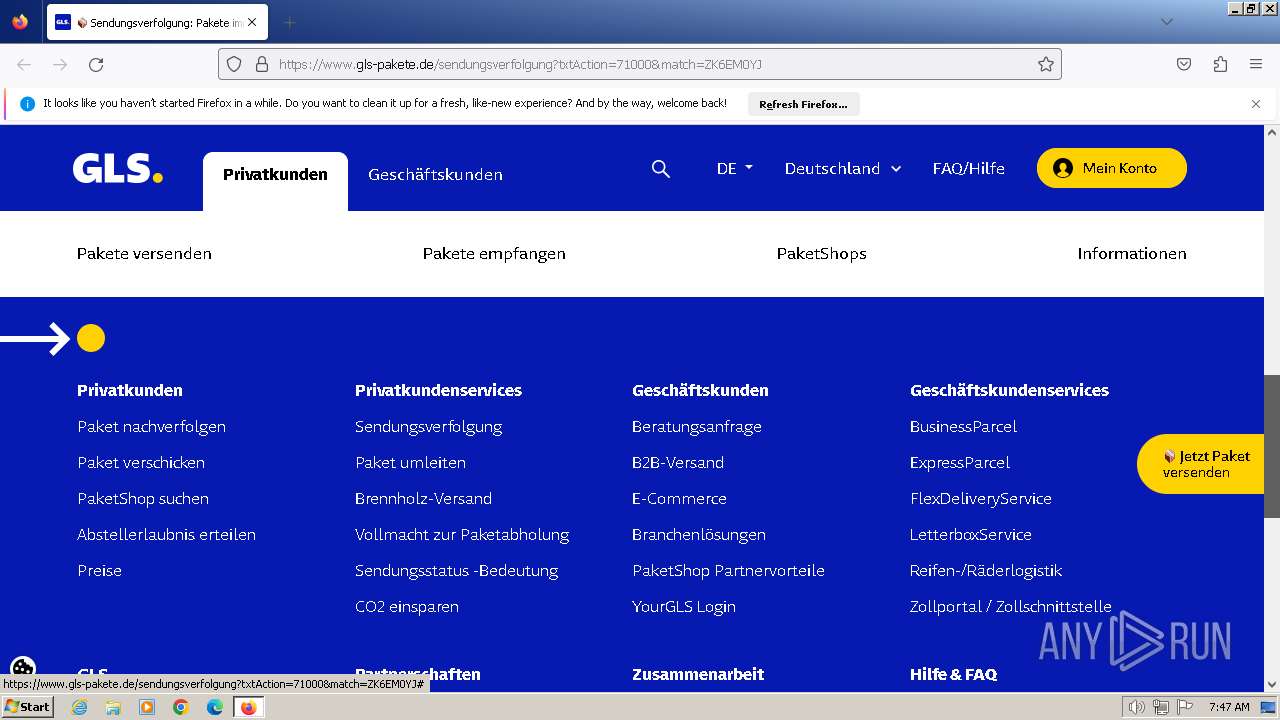
Task: Open Branchenlösungen link
Action: pos(699,535)
